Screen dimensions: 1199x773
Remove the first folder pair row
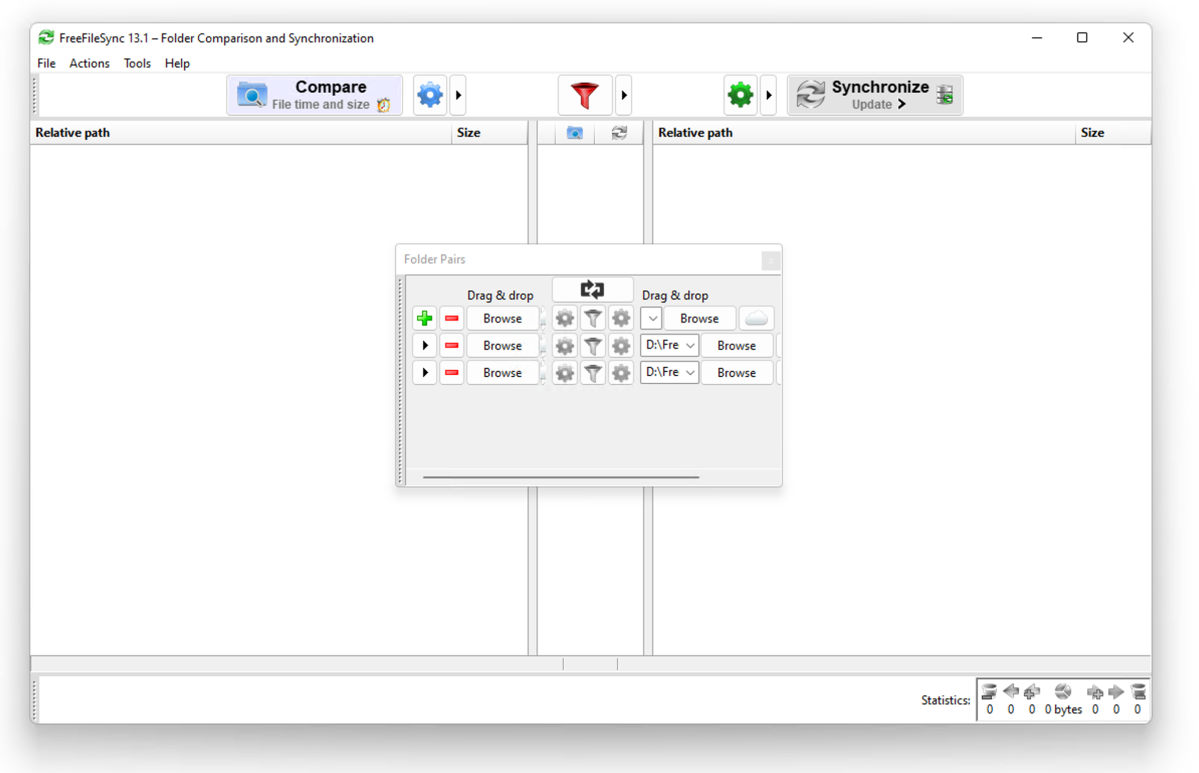pyautogui.click(x=452, y=318)
